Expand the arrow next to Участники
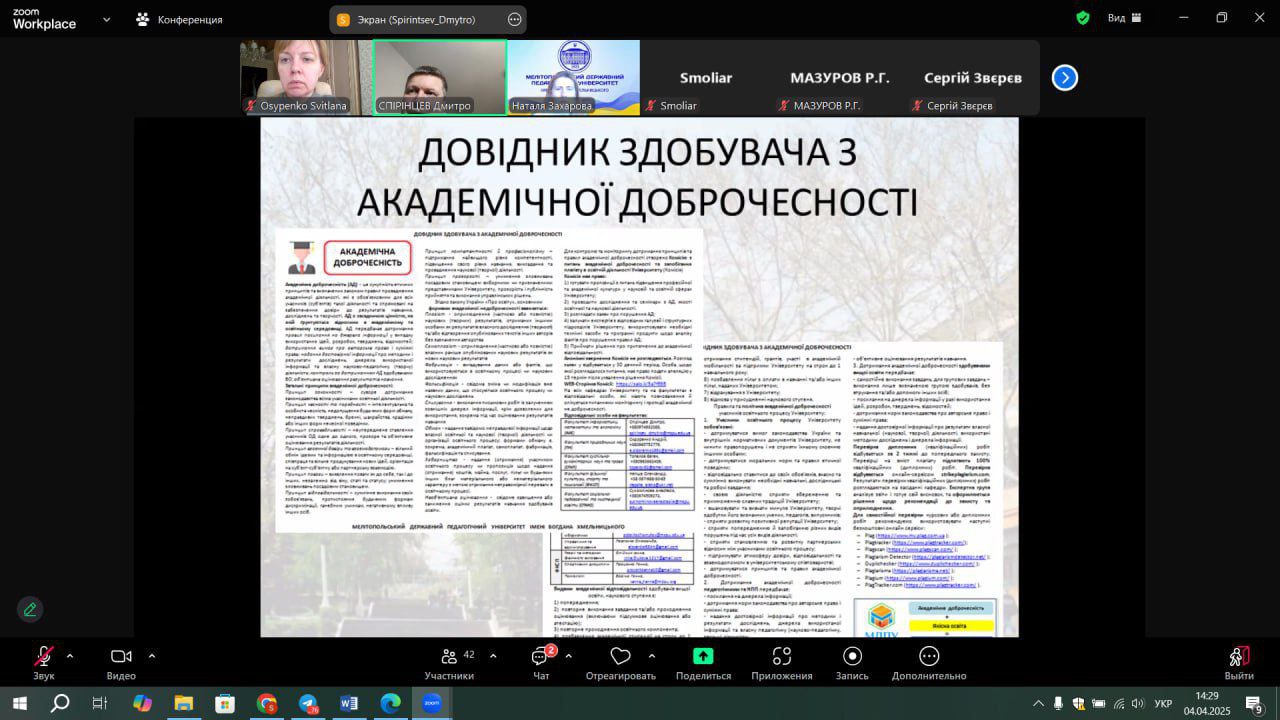The width and height of the screenshot is (1280, 720). pos(488,656)
